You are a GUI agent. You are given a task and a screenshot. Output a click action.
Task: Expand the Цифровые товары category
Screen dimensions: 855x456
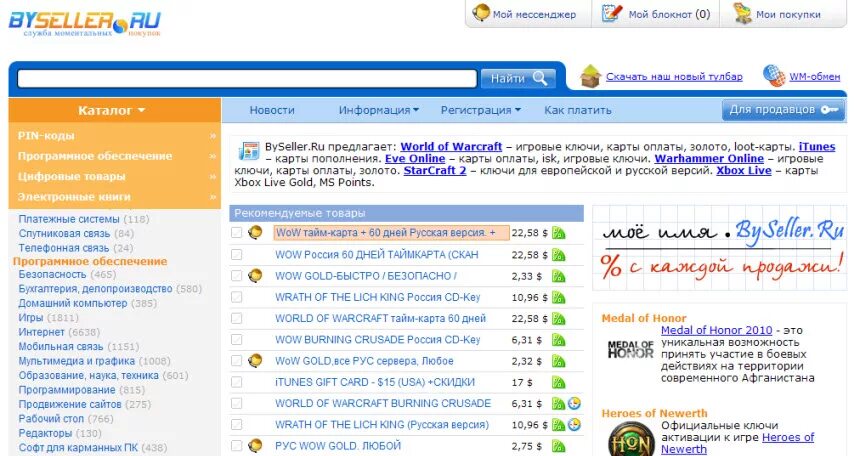pyautogui.click(x=115, y=177)
